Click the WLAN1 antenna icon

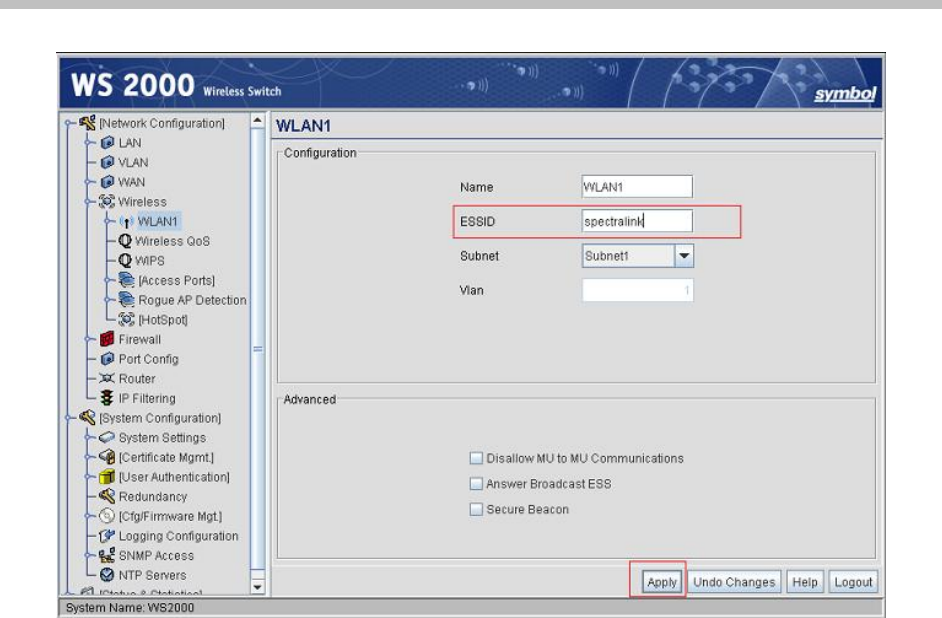(x=126, y=222)
